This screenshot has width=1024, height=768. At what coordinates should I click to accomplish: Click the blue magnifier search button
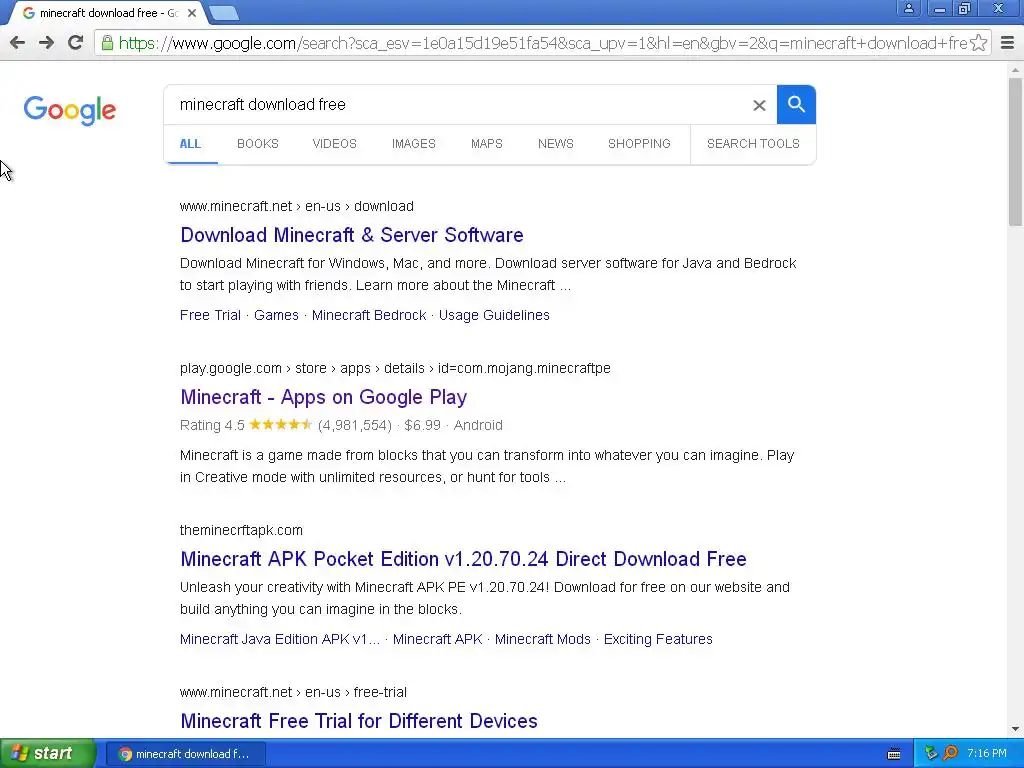[x=796, y=104]
